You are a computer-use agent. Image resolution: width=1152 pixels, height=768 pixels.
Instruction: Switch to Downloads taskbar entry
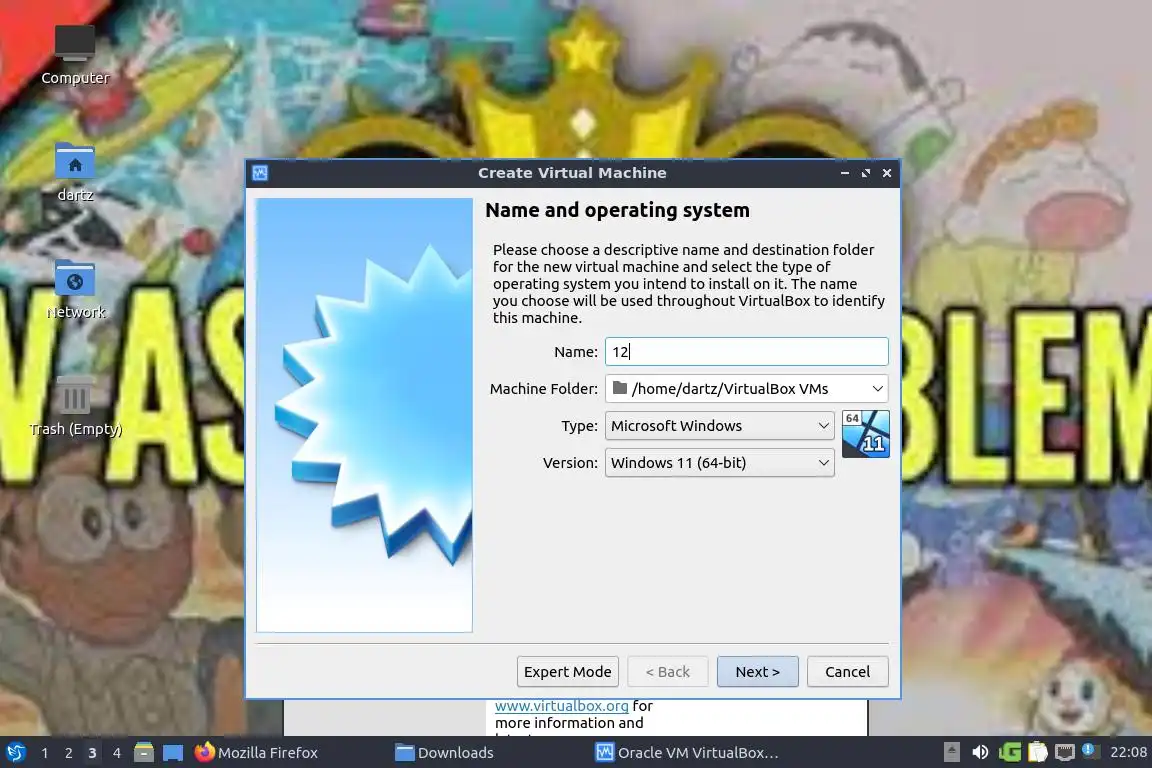(444, 753)
